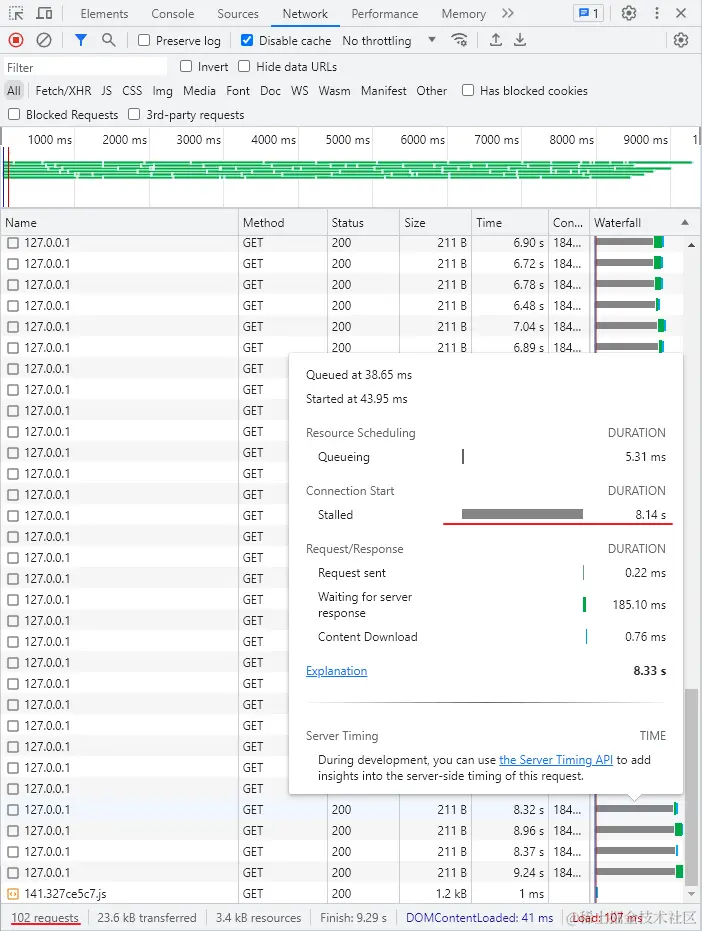The image size is (702, 931).
Task: Click scrollbar up arrow in request list
Action: (691, 245)
